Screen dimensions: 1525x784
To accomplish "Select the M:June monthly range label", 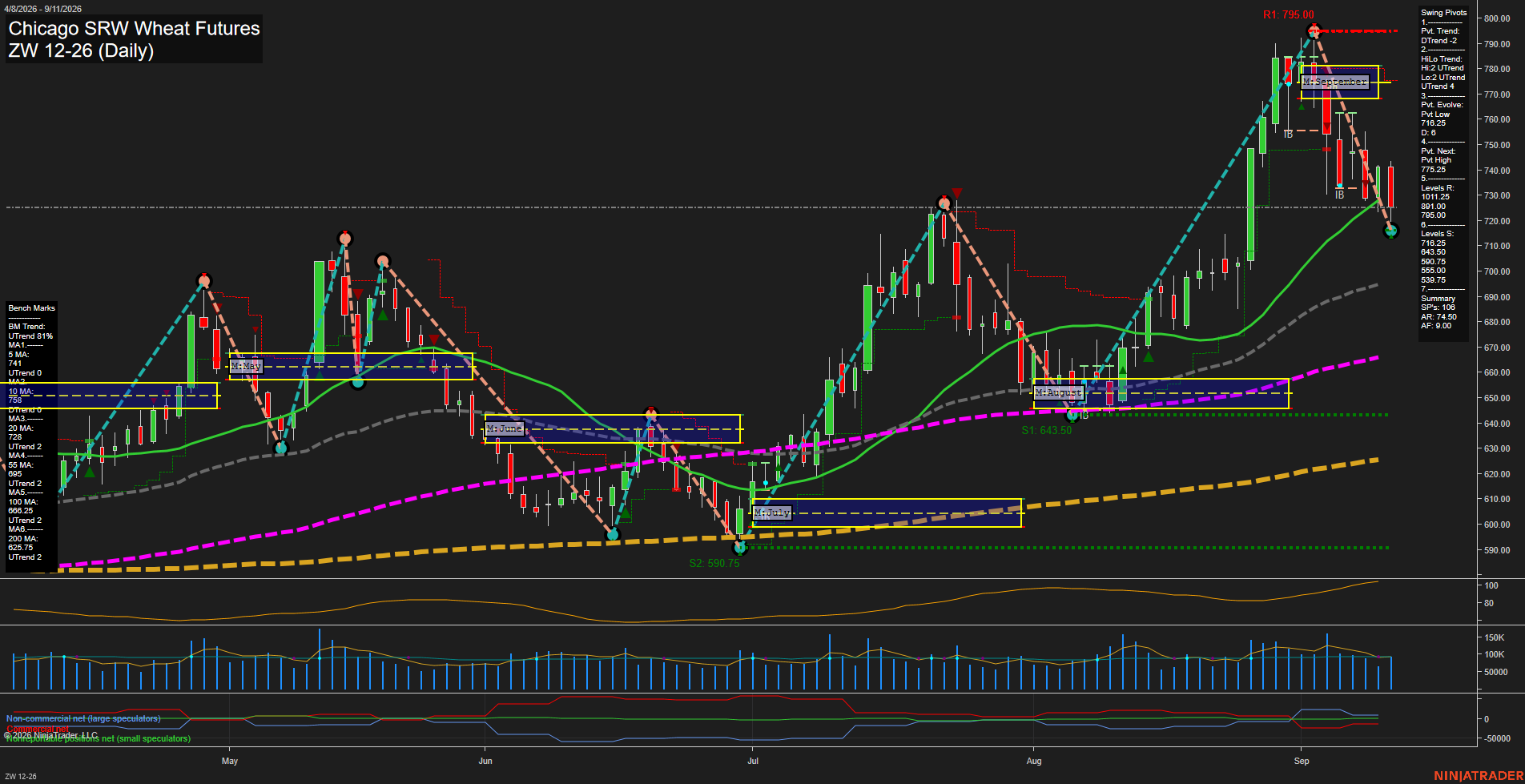I will 504,428.
